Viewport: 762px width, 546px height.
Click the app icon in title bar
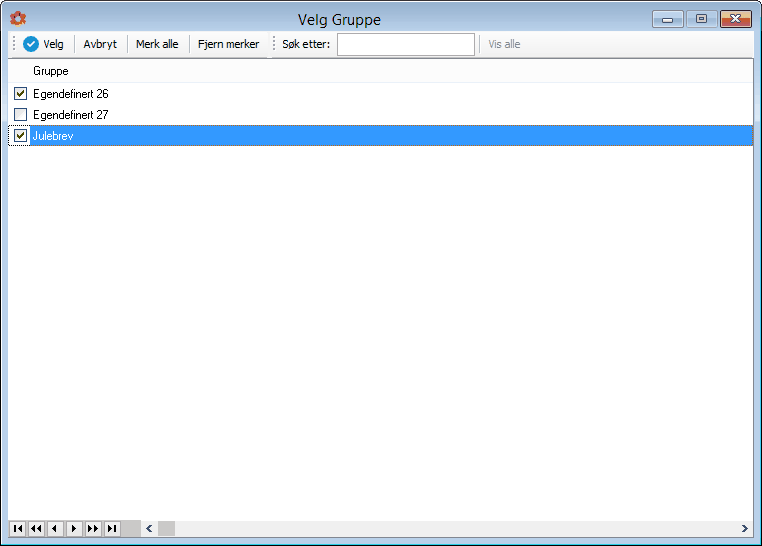[x=18, y=18]
